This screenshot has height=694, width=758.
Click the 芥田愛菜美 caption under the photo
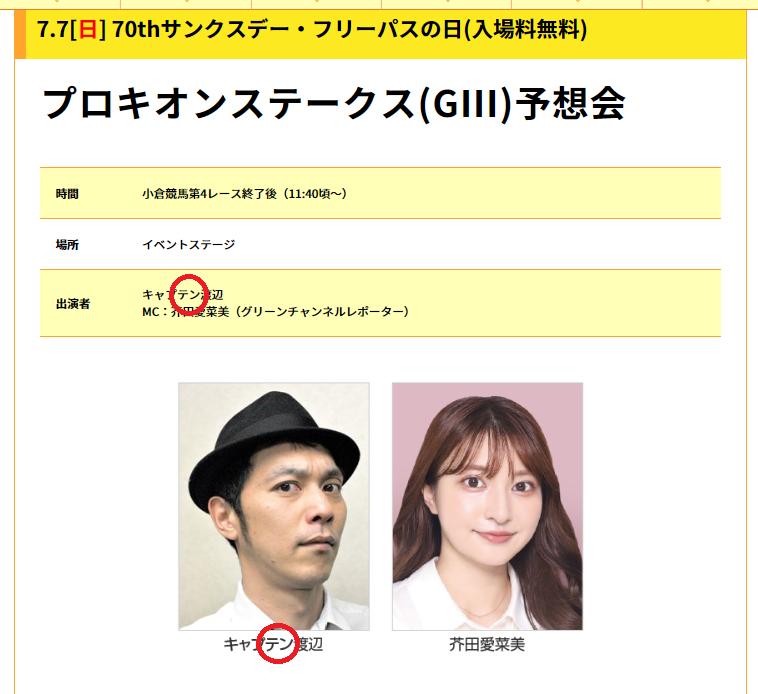(x=487, y=644)
